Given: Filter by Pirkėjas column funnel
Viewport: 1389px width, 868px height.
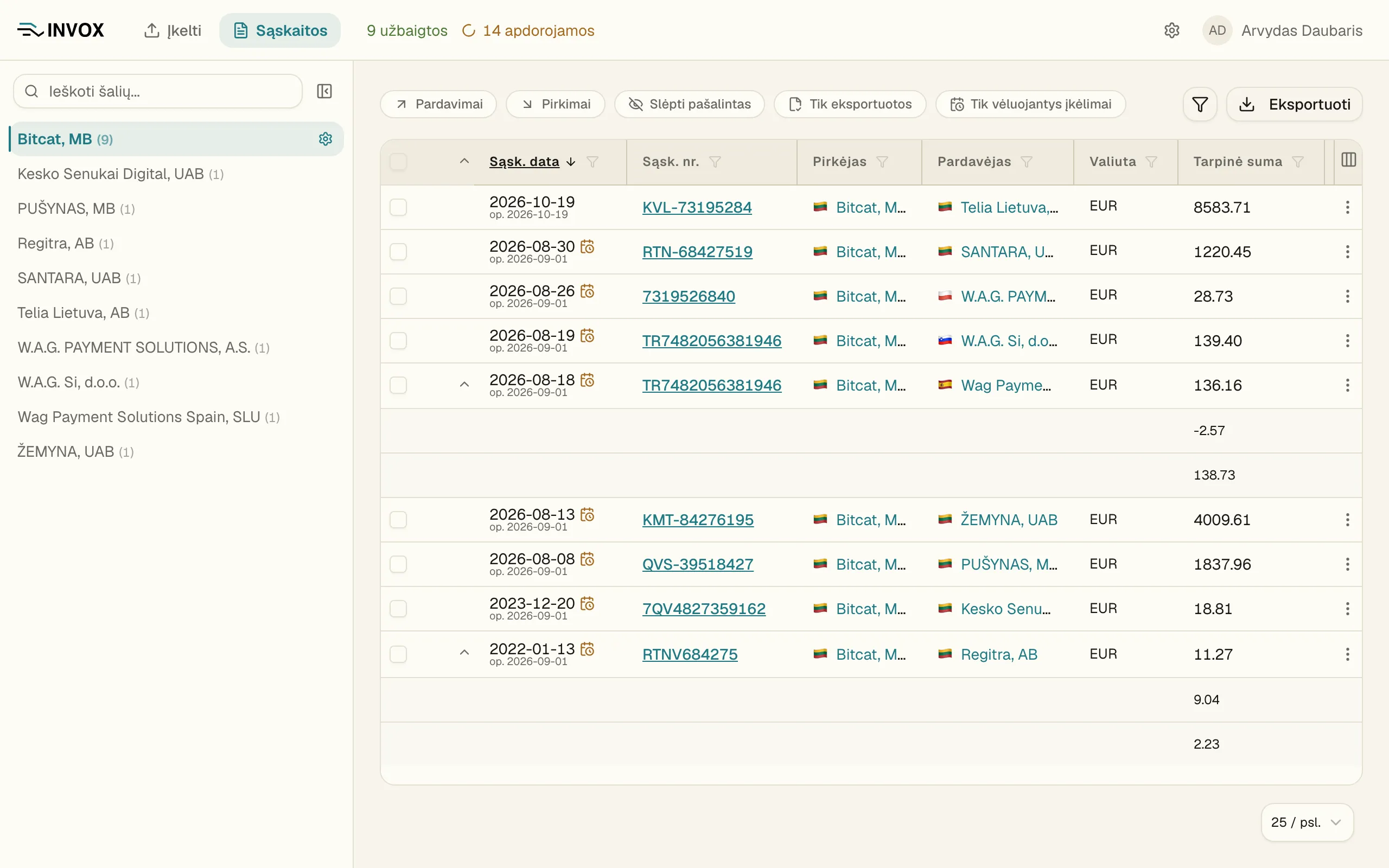Looking at the screenshot, I should [882, 162].
